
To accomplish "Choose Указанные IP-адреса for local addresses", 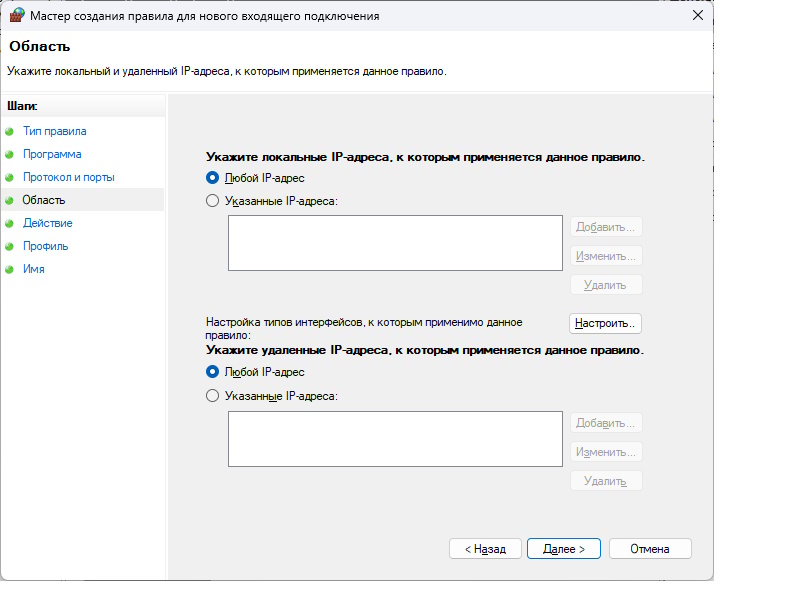I will [212, 201].
